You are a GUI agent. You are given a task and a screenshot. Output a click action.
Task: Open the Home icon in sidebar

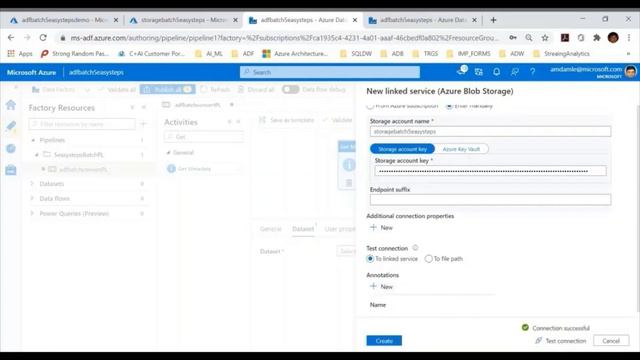tap(11, 105)
